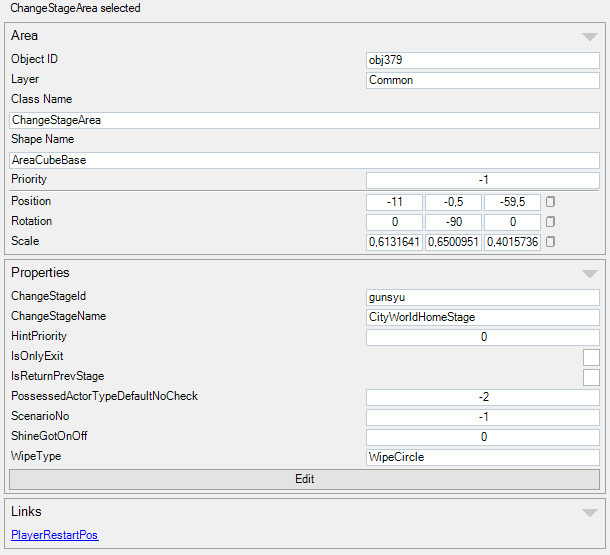Click the ChangeStageArea class name field
Viewport: 610px width, 555px height.
[x=304, y=120]
